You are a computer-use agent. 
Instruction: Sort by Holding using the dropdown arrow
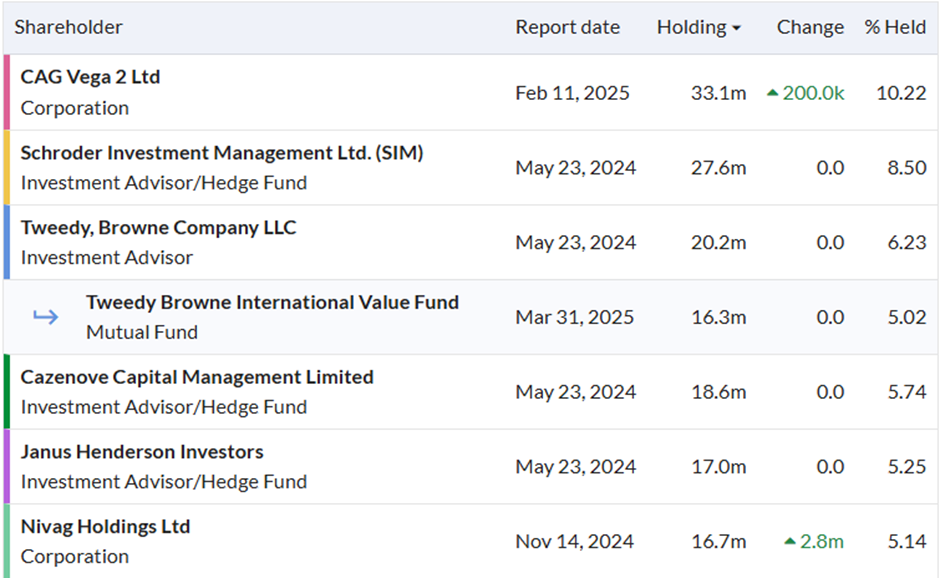(737, 28)
